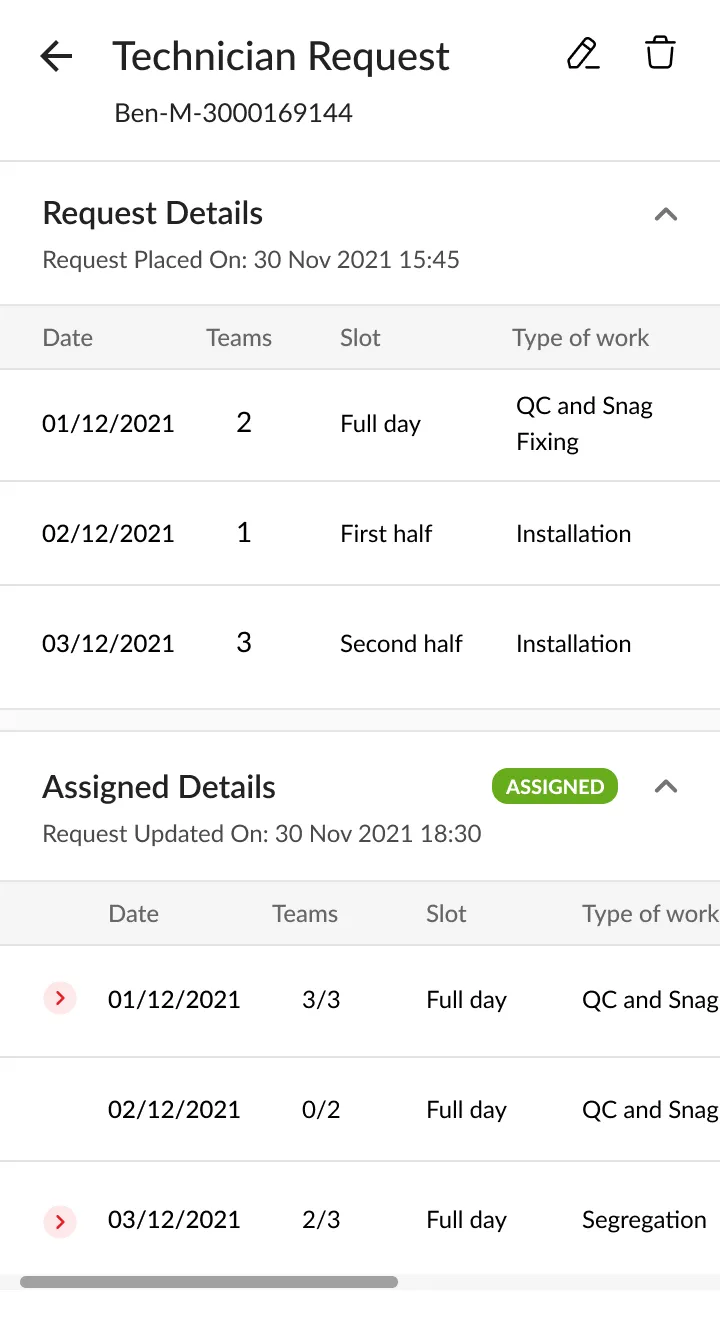Viewport: 720px width, 1330px height.
Task: Expand the 01/12/2021 assigned row arrow
Action: pos(60,998)
